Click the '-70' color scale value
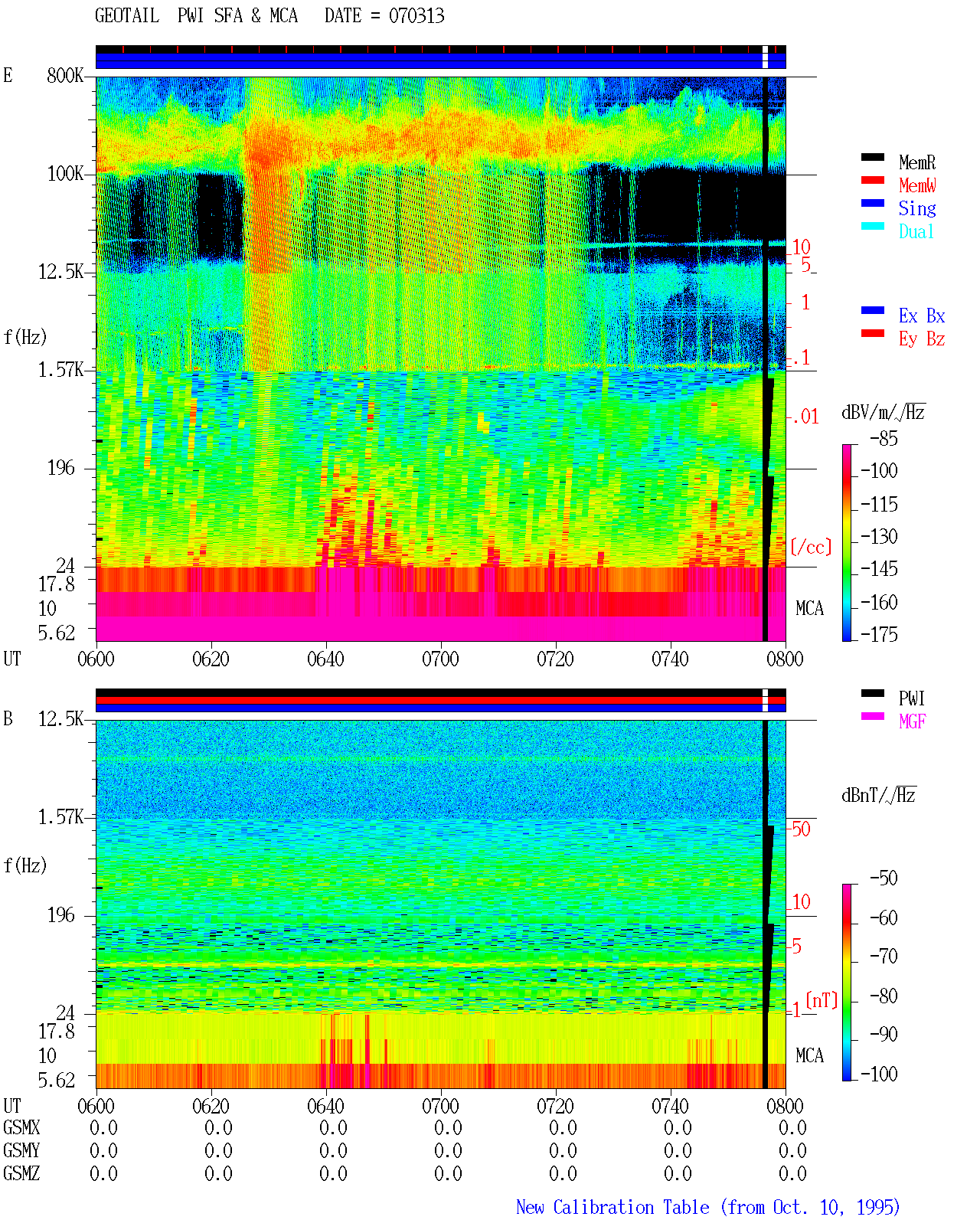The width and height of the screenshot is (980, 1220). pos(884,956)
